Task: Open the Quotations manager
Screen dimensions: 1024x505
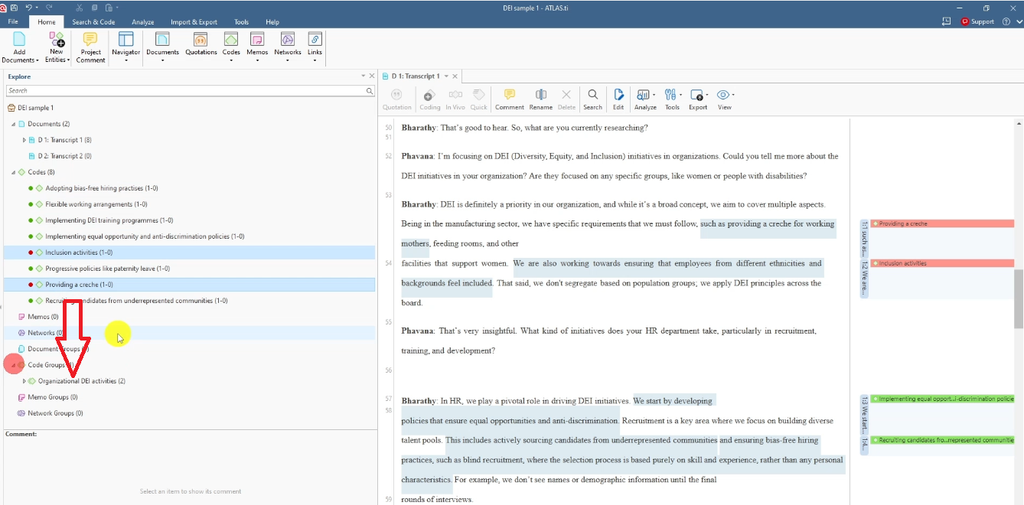Action: click(200, 44)
